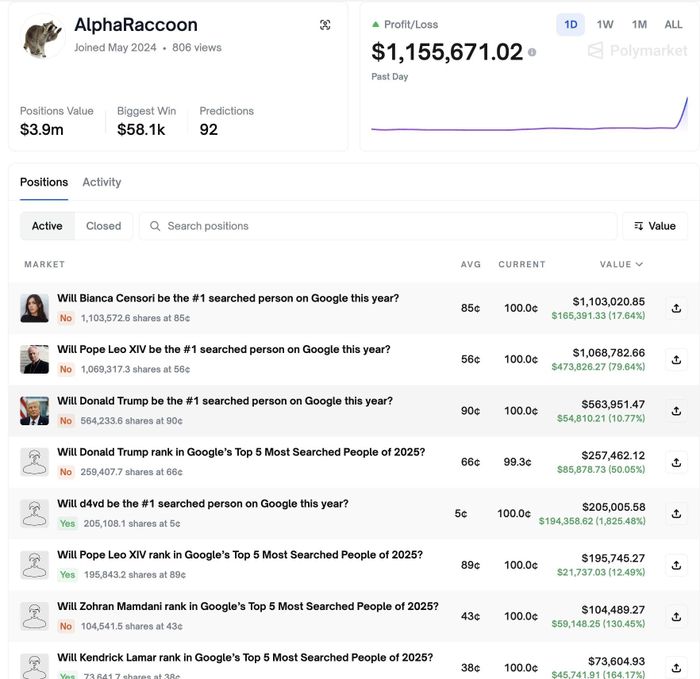Open Kendrick Lamar Top 5 Most Searched market
The width and height of the screenshot is (700, 679).
tap(245, 658)
